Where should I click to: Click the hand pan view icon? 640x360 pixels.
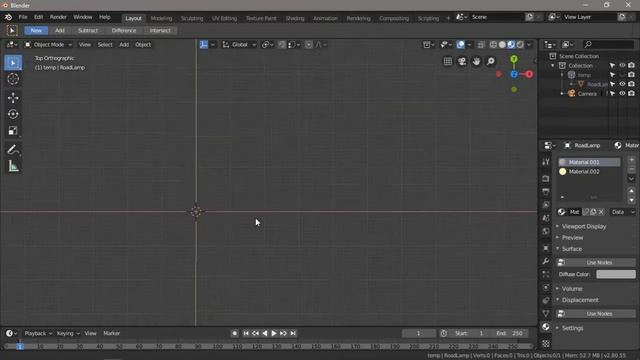coord(476,61)
